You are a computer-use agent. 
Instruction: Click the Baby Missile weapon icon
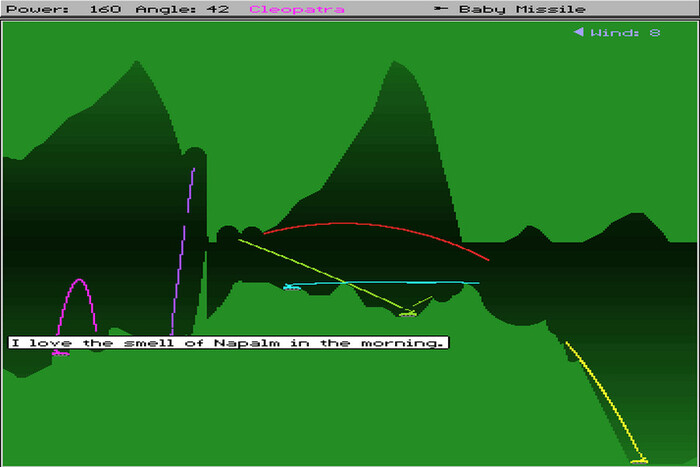pyautogui.click(x=440, y=9)
